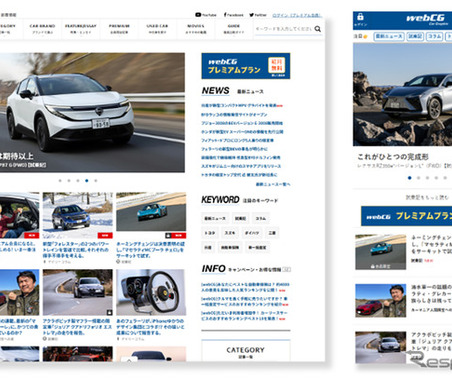Click the CATEGORY box in the sidebar
The width and height of the screenshot is (452, 380).
pyautogui.click(x=246, y=350)
